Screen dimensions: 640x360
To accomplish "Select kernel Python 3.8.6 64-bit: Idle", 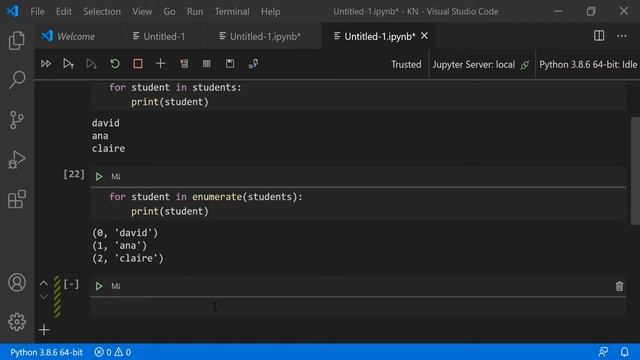I will tap(588, 64).
